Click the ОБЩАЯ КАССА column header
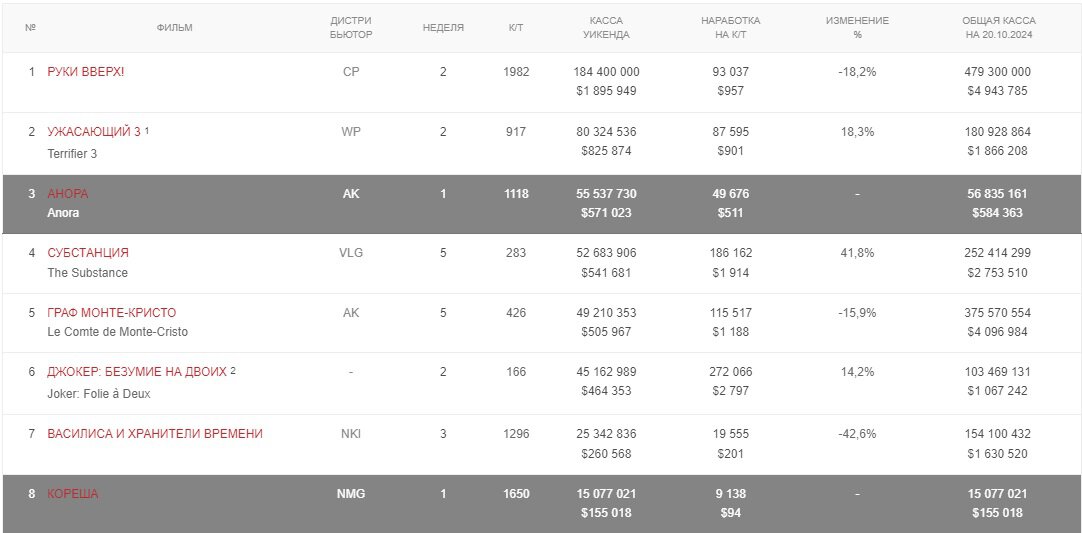This screenshot has height=533, width=1082. coord(998,27)
